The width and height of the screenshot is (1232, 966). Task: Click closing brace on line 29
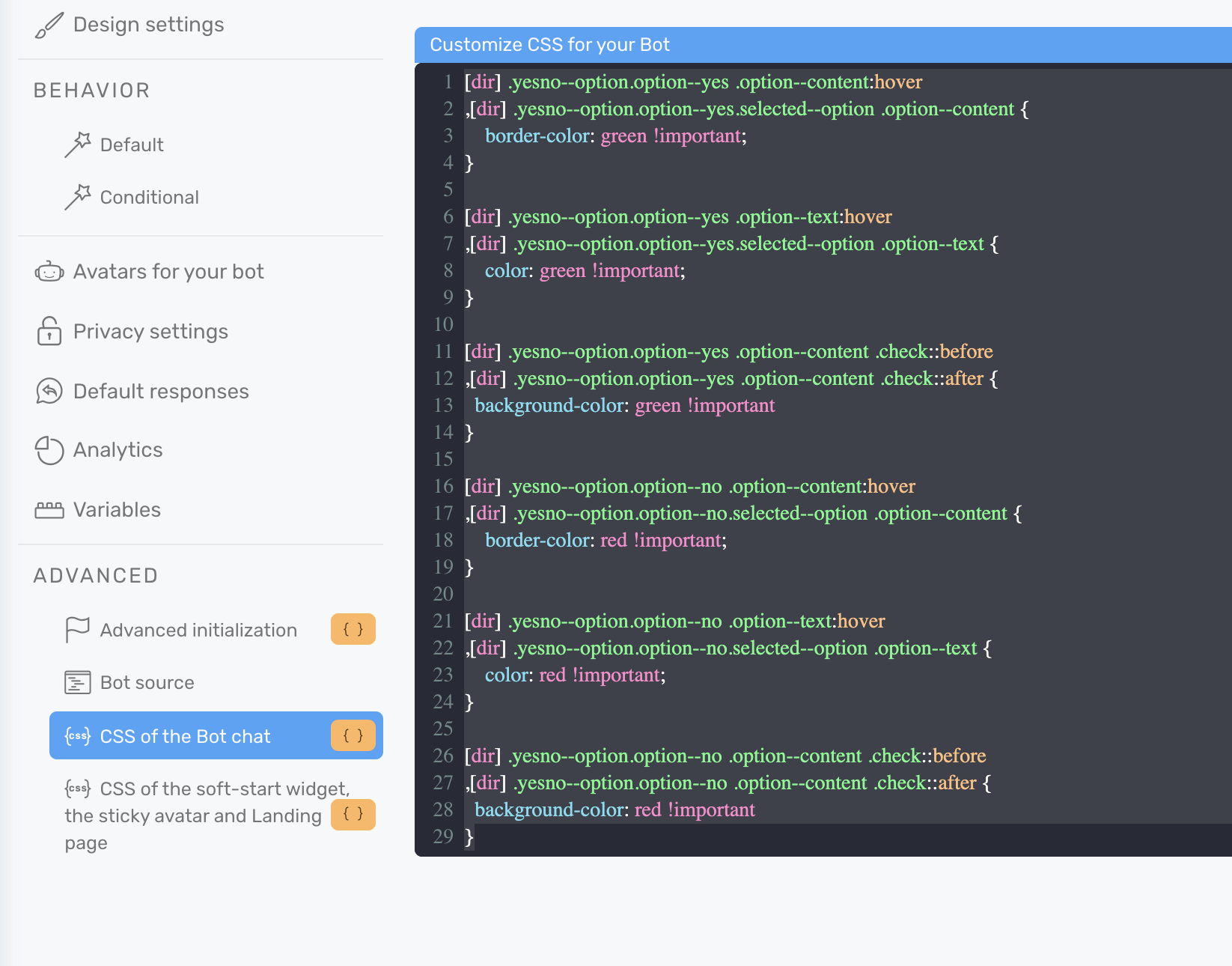point(469,836)
